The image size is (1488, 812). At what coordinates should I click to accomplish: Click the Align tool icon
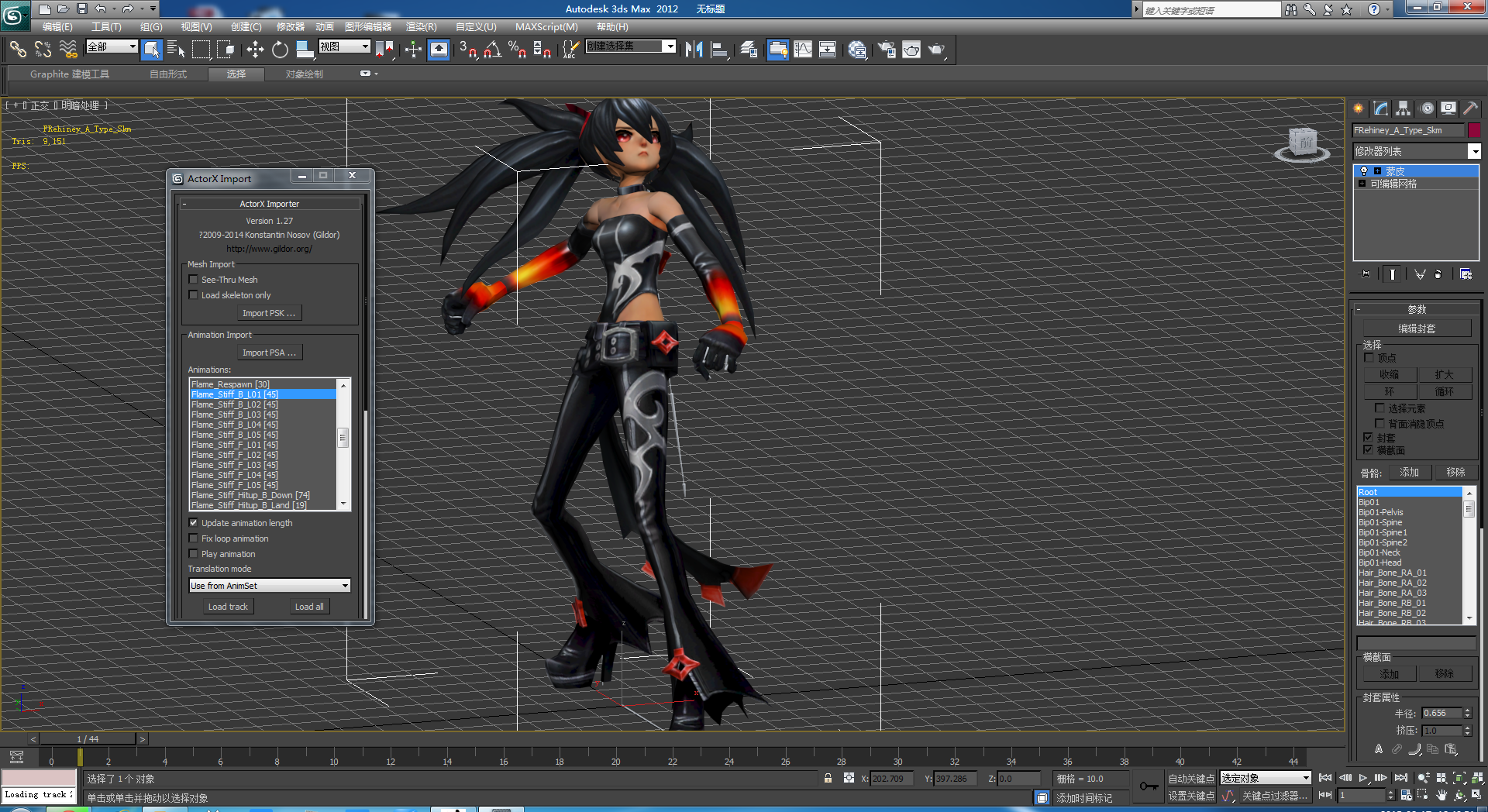(x=720, y=50)
